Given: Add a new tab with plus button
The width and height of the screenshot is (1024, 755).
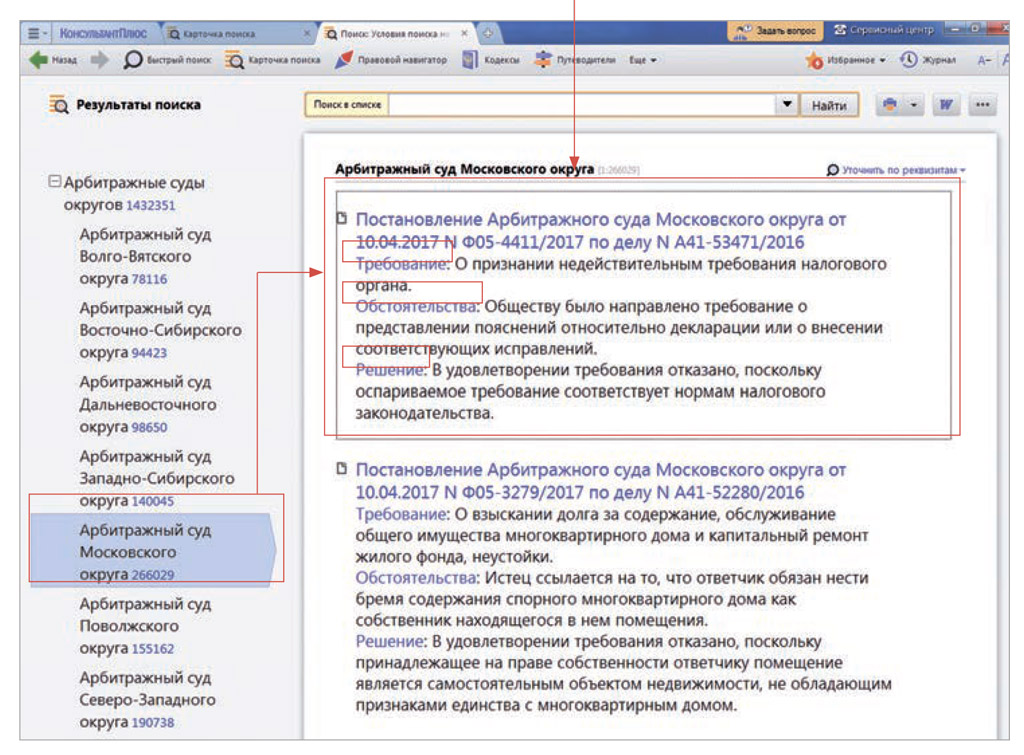Looking at the screenshot, I should [x=488, y=33].
